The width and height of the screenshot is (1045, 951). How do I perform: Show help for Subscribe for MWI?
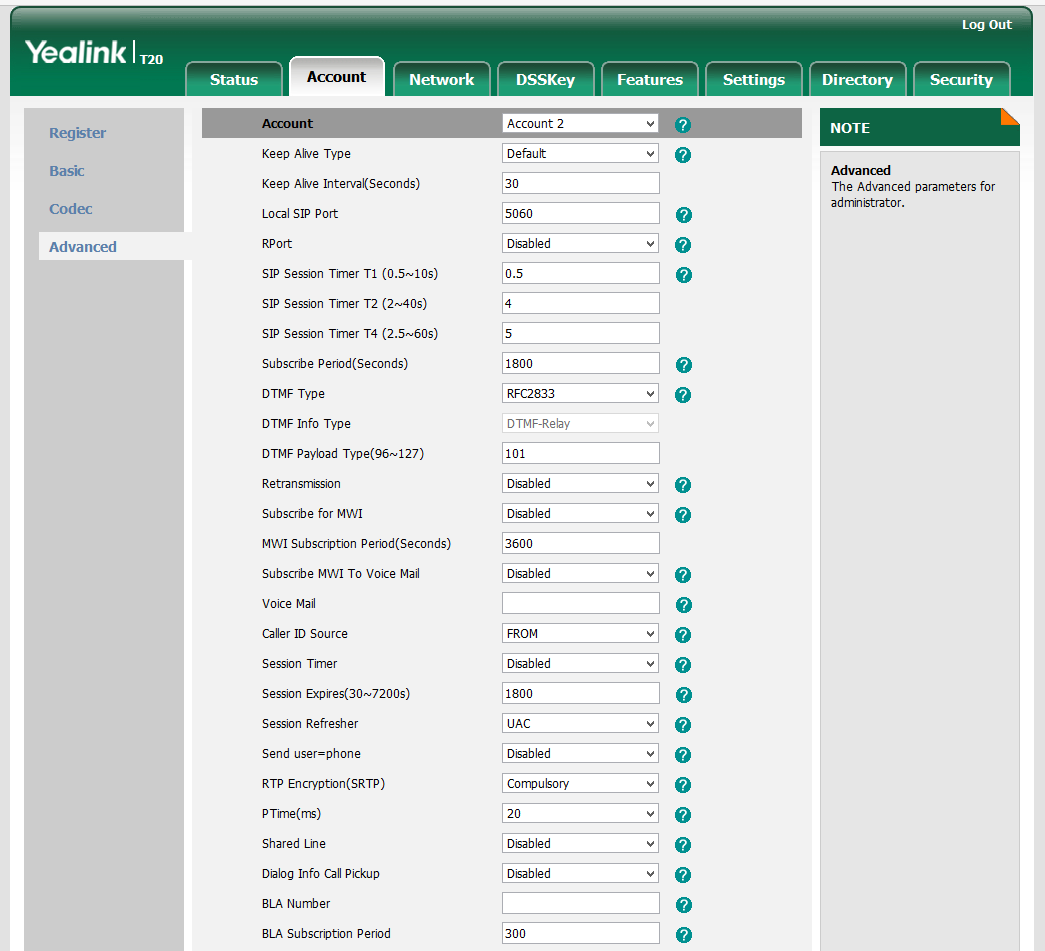click(x=683, y=515)
